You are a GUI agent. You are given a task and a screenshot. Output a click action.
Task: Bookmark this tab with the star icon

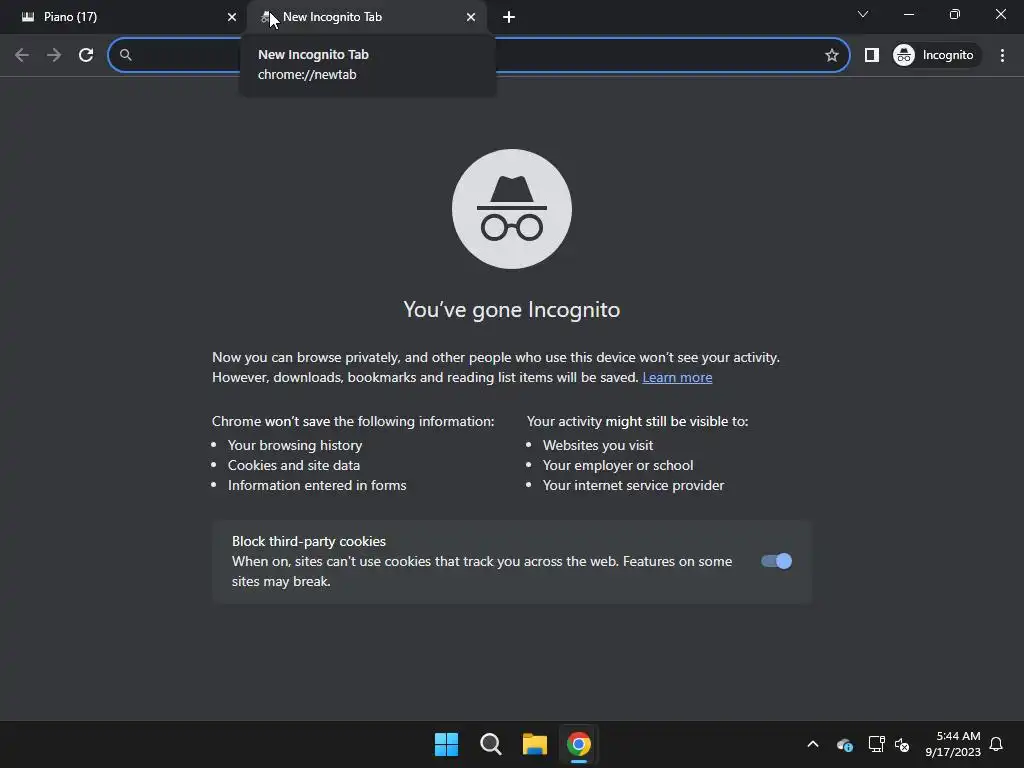pos(831,55)
